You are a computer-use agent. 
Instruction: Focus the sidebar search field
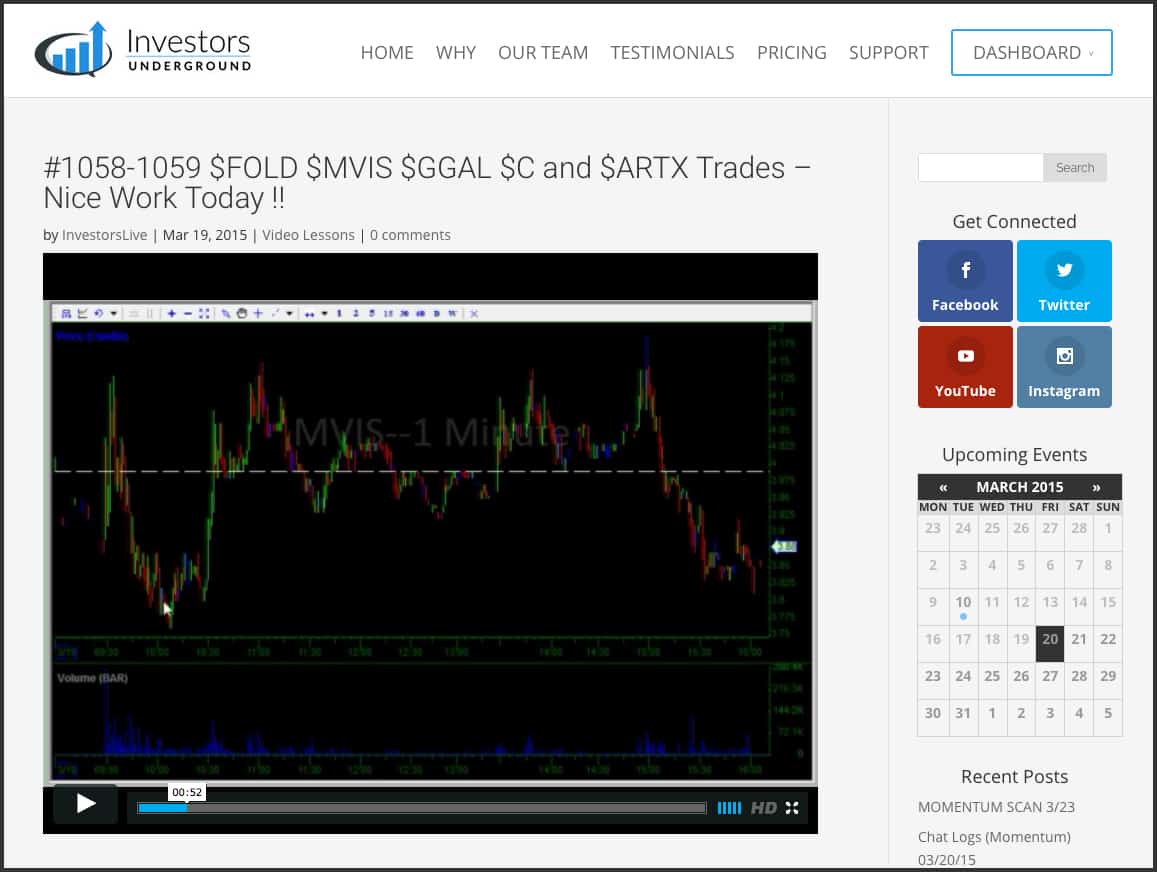click(981, 167)
